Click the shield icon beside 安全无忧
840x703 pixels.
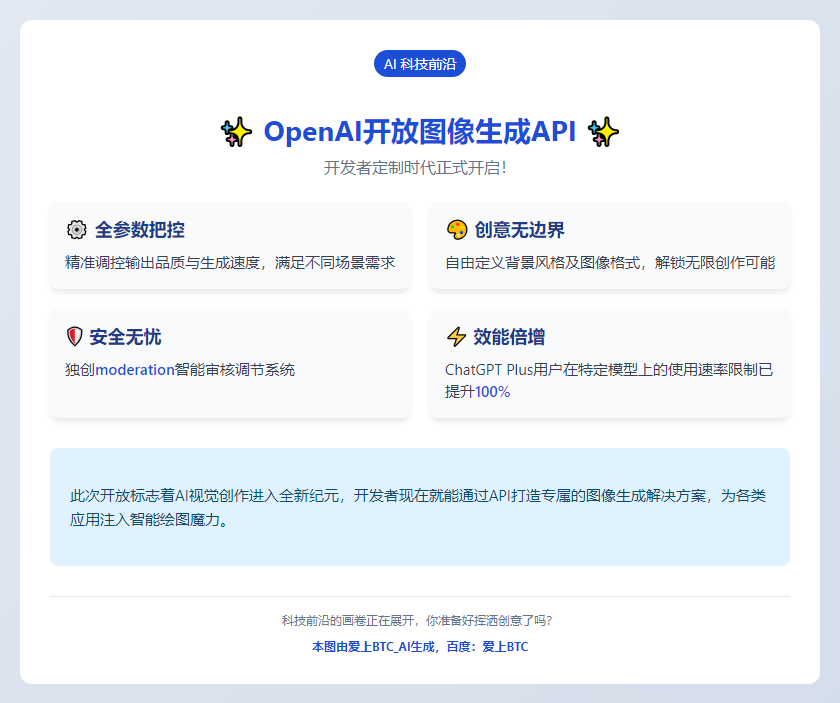click(74, 337)
